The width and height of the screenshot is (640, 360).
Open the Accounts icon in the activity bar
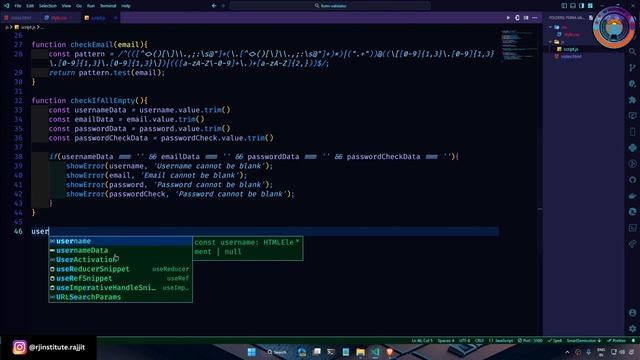632,313
